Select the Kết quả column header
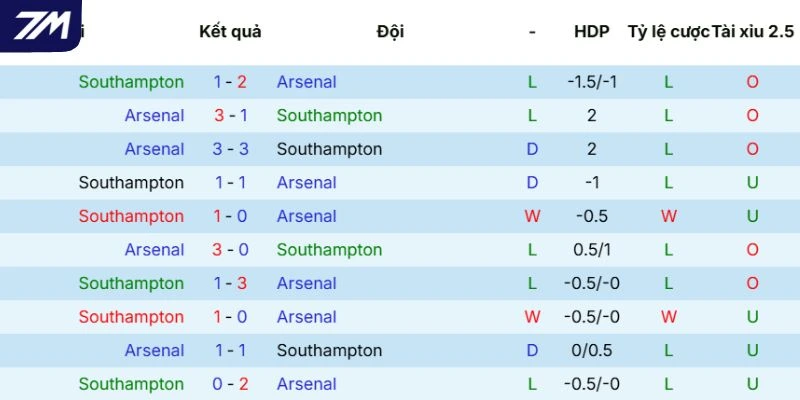 (230, 31)
